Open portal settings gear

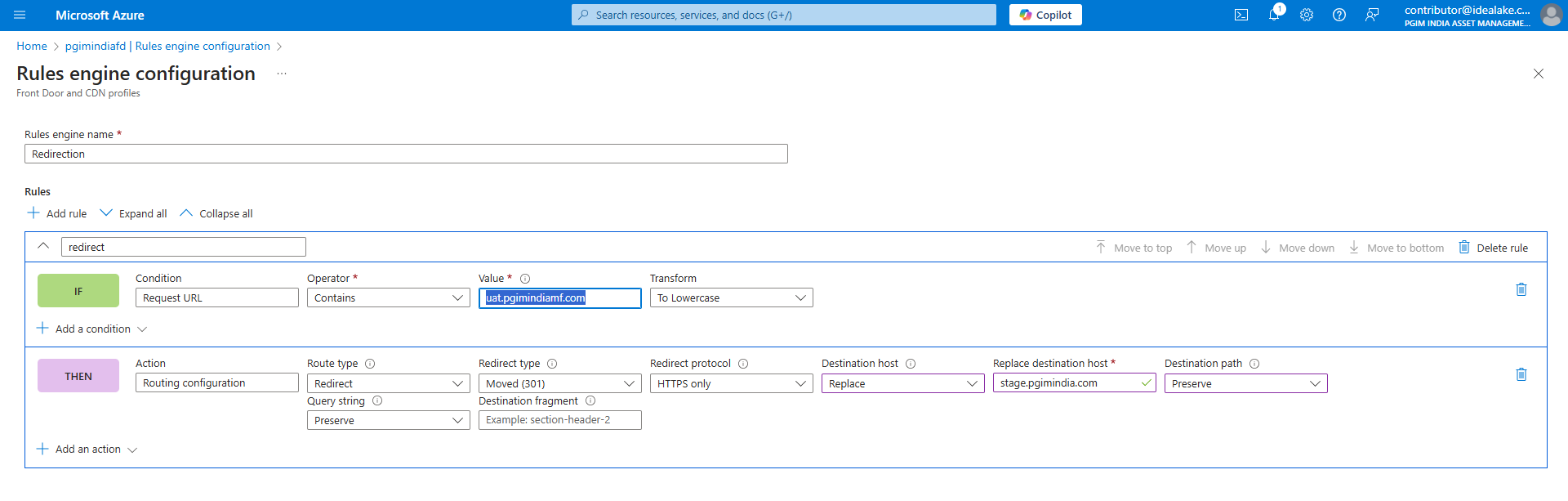[x=1307, y=15]
